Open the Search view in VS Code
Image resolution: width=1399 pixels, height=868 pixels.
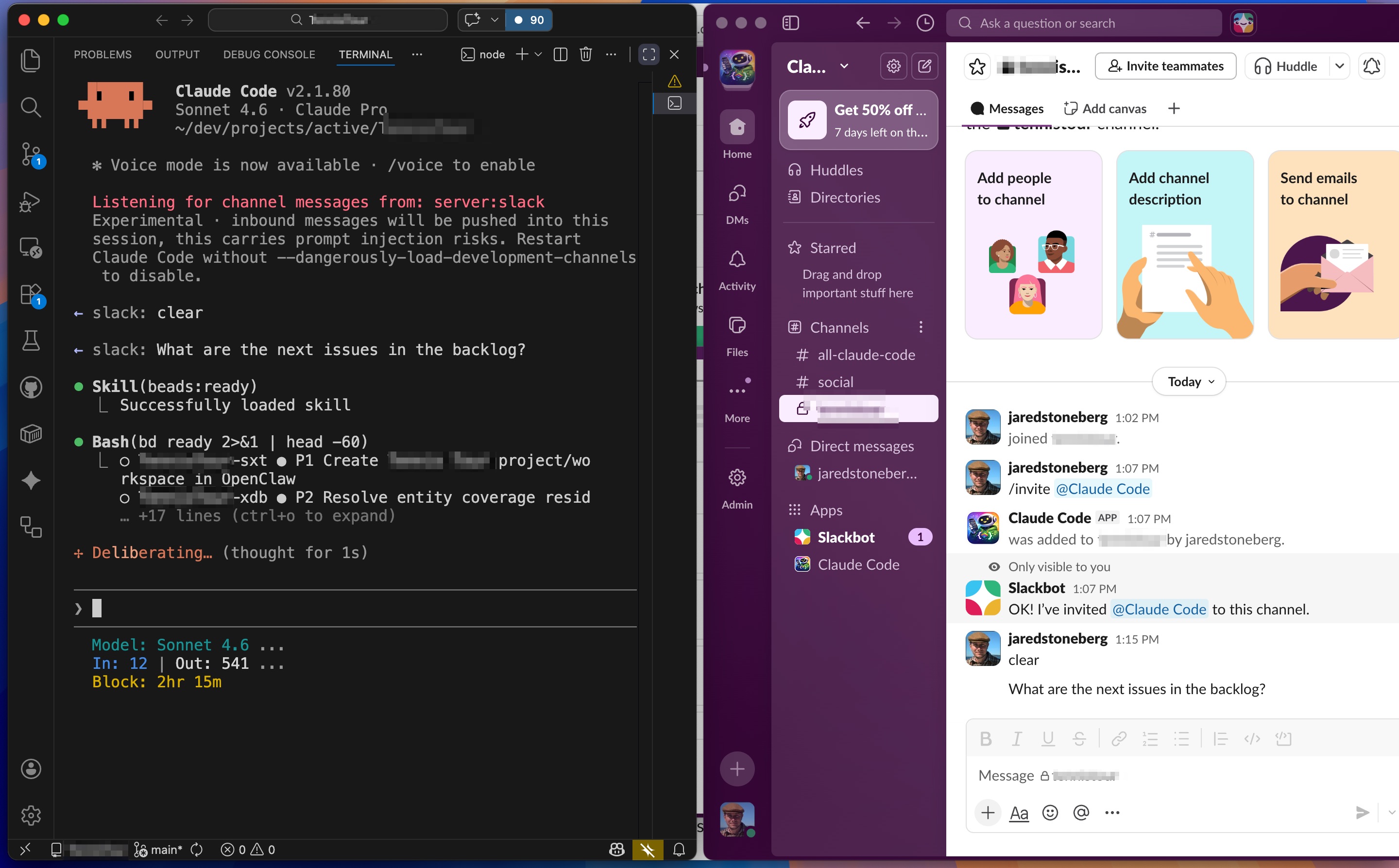[x=31, y=107]
